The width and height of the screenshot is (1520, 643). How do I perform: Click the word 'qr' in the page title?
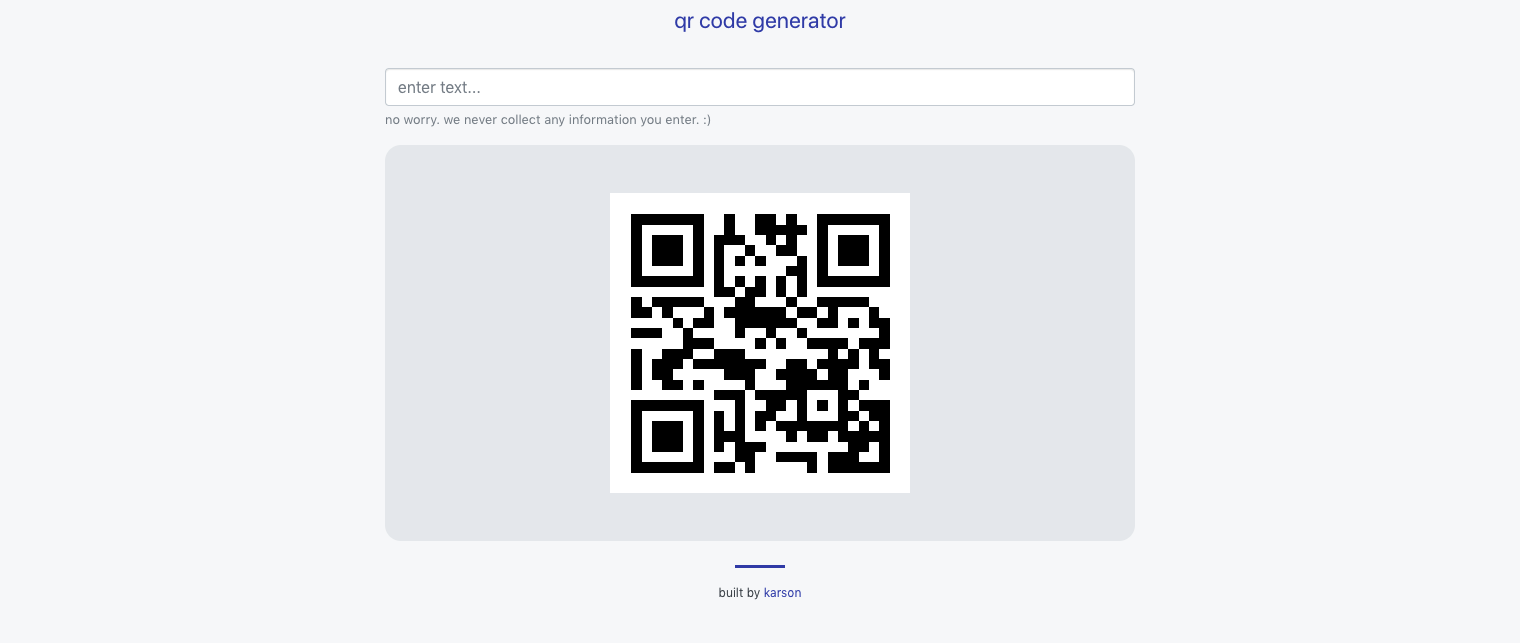click(x=684, y=22)
